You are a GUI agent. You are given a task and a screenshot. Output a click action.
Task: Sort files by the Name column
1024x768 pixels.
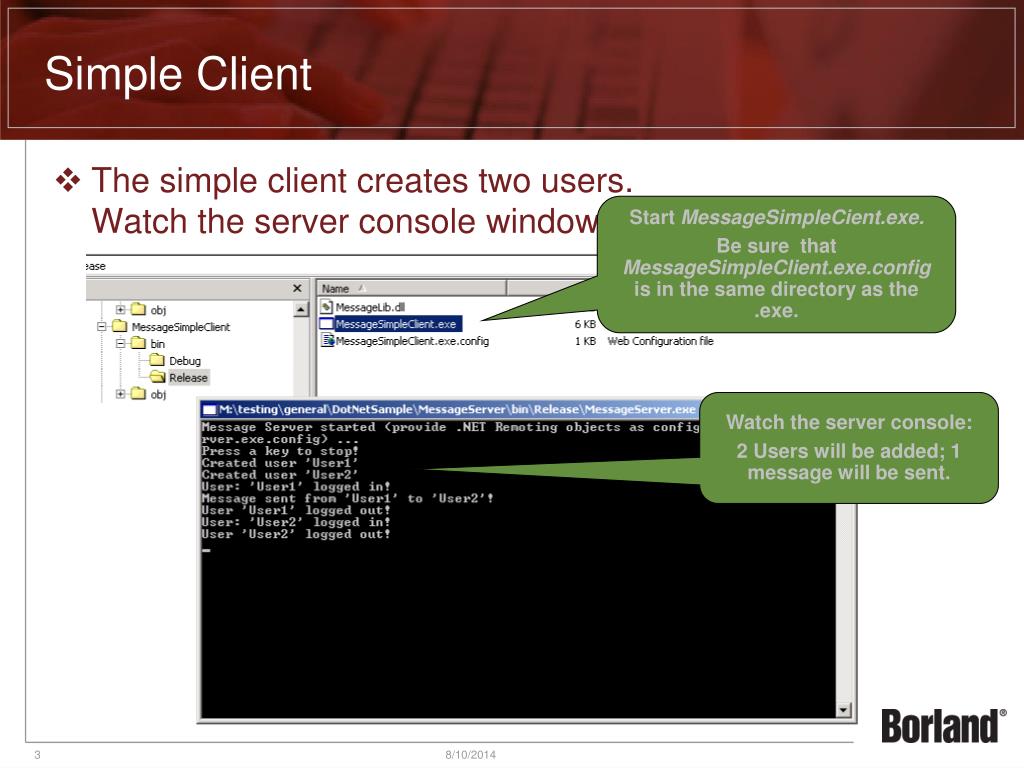pos(411,288)
